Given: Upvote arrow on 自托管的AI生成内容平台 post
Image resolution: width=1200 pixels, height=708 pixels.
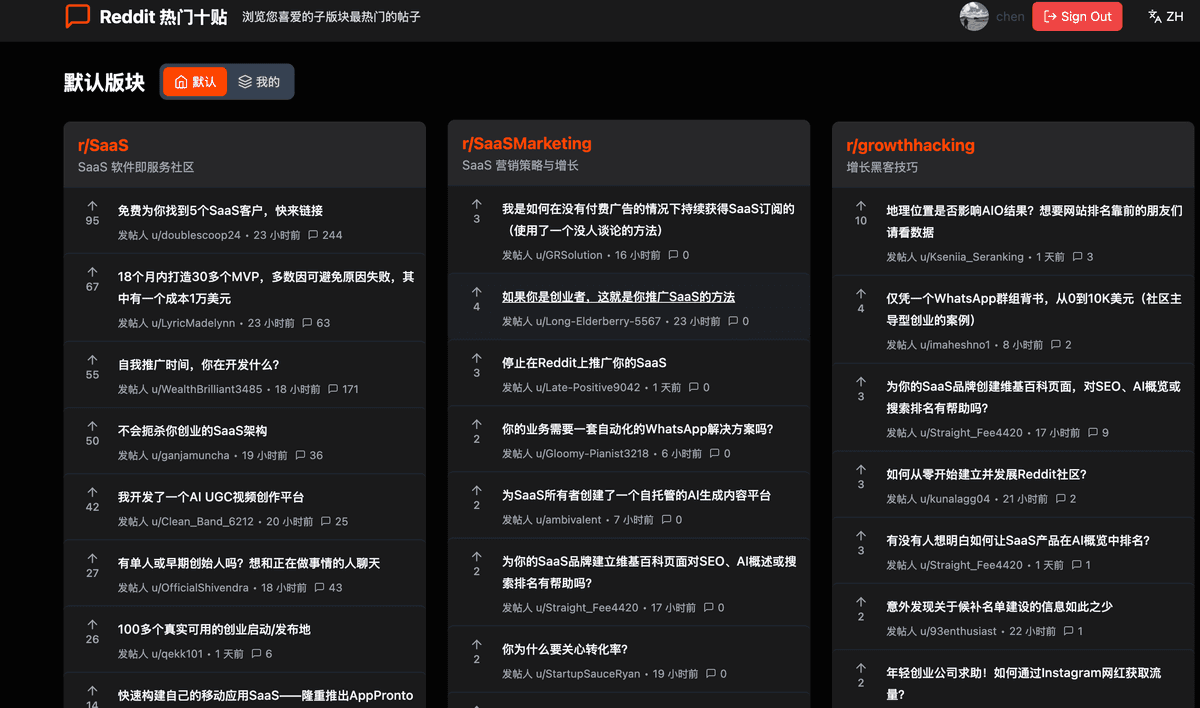Looking at the screenshot, I should pyautogui.click(x=476, y=490).
